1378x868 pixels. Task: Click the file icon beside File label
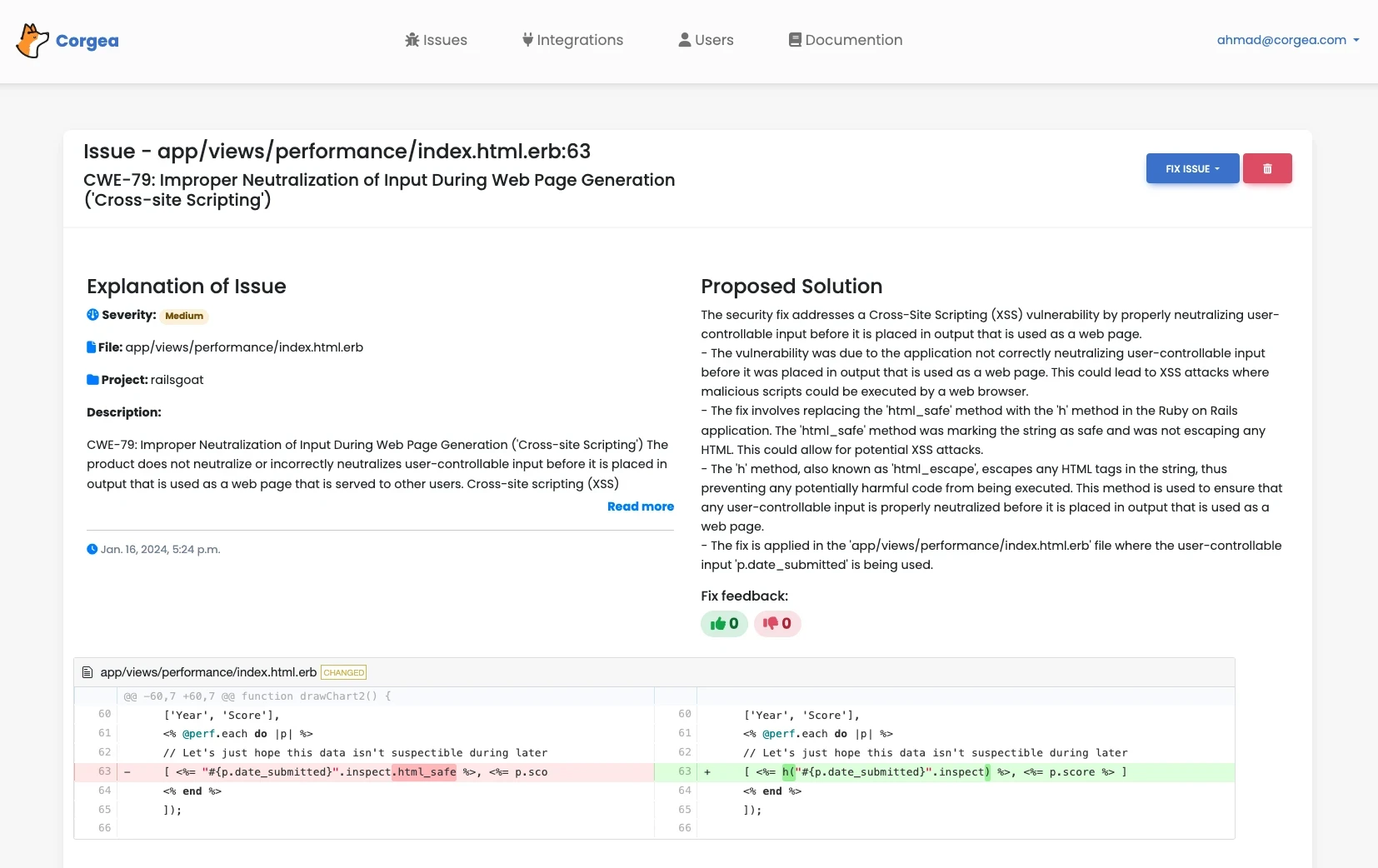[x=92, y=347]
